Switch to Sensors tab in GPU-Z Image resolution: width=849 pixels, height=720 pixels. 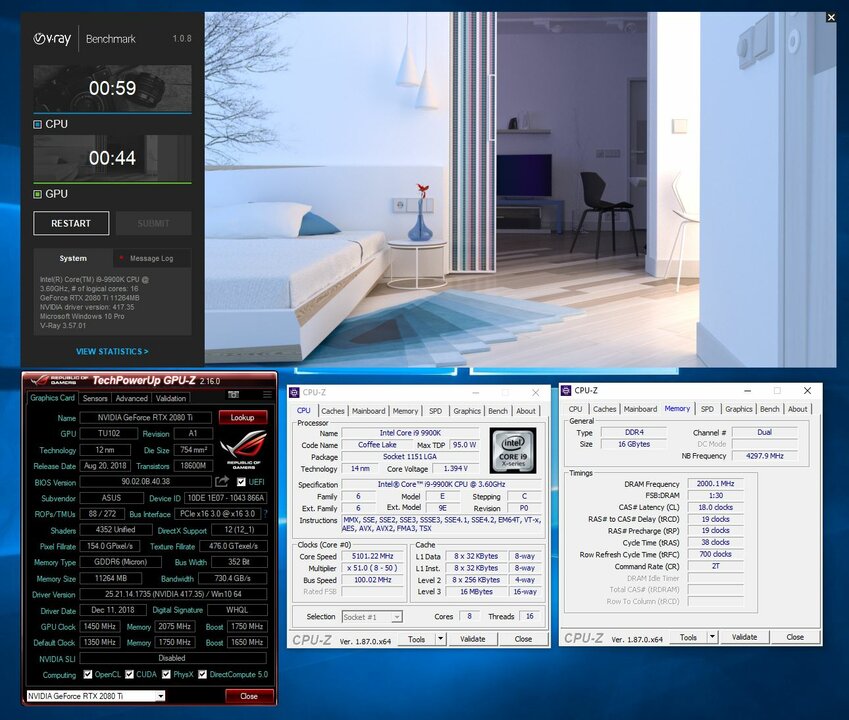tap(95, 398)
